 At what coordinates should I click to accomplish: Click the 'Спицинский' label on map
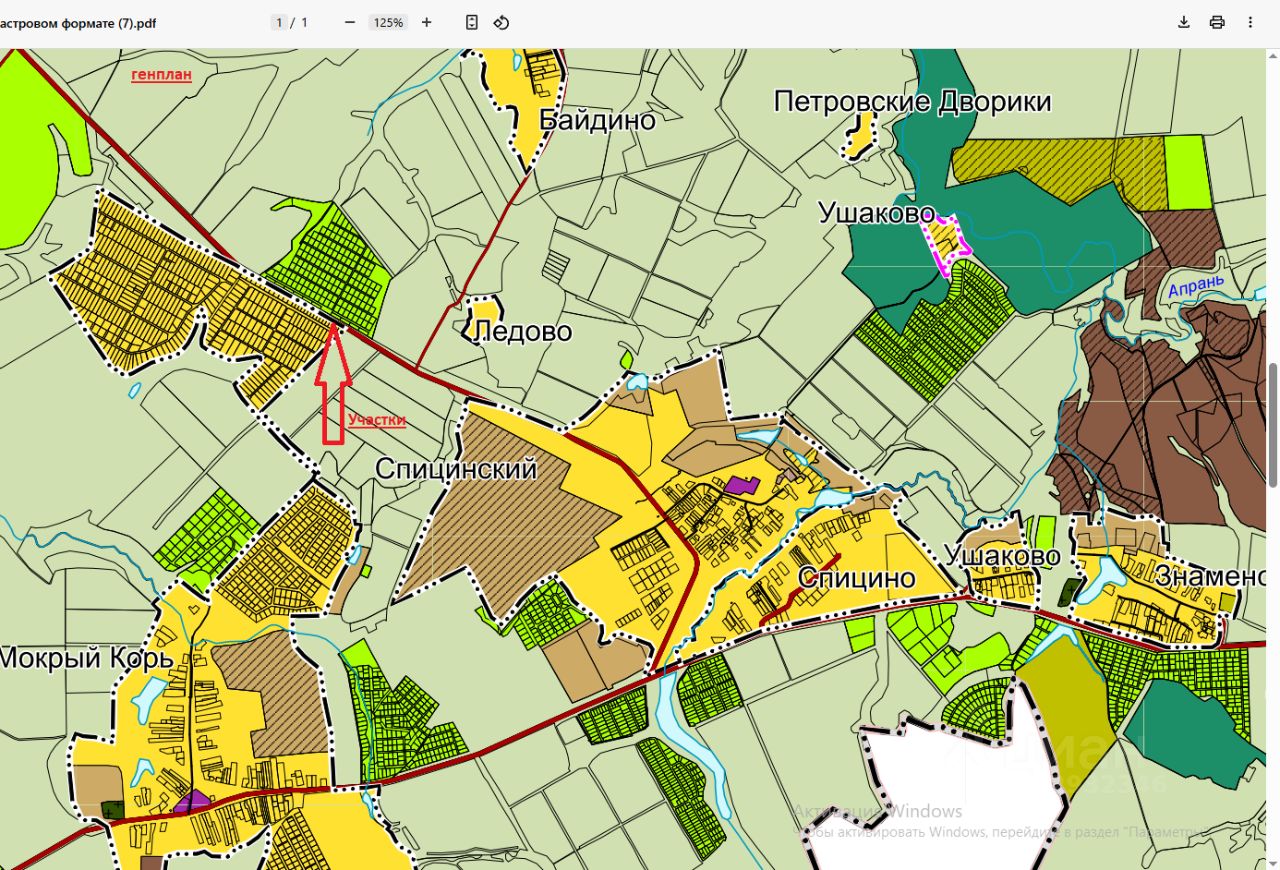(456, 469)
